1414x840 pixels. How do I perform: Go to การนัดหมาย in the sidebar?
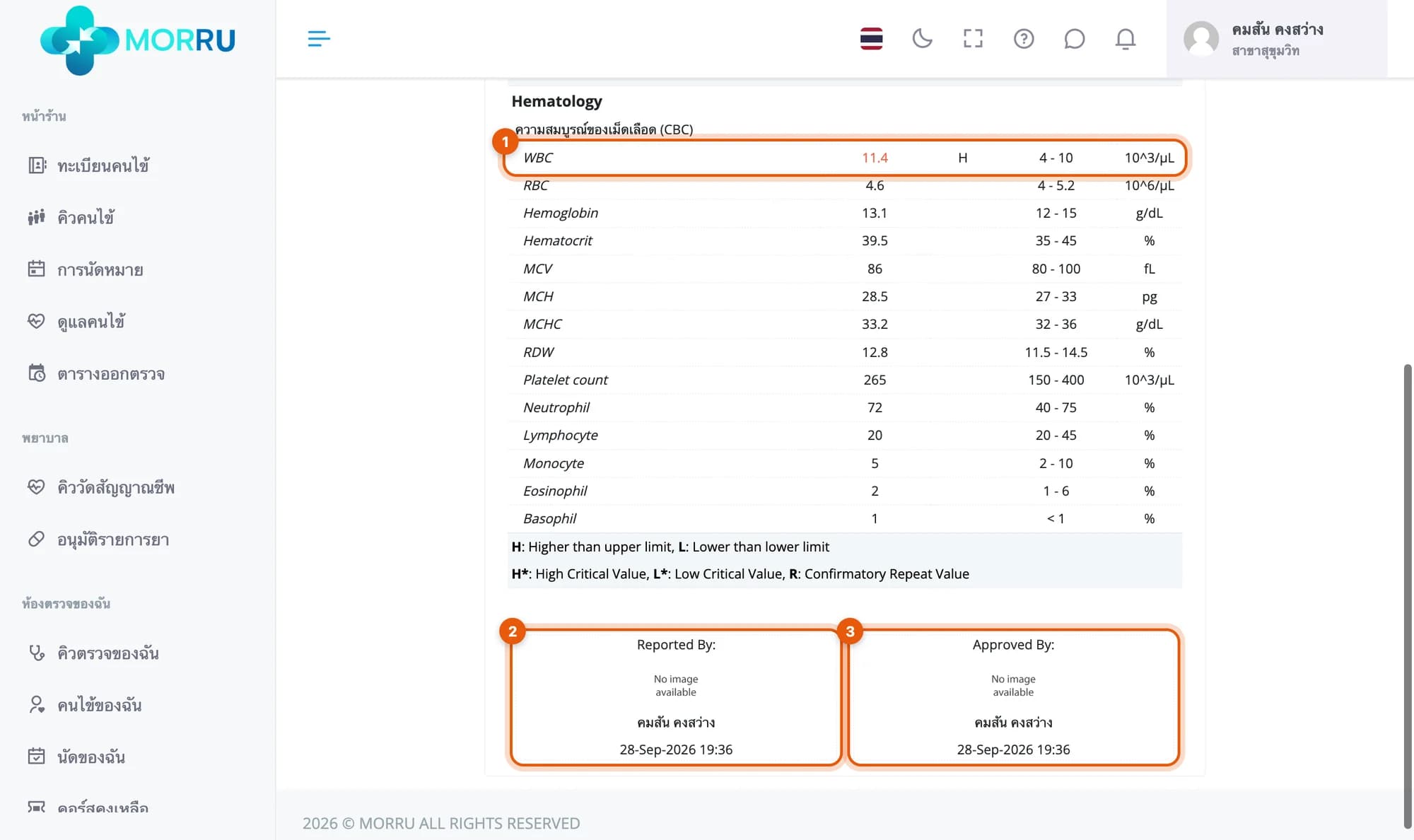coord(100,269)
